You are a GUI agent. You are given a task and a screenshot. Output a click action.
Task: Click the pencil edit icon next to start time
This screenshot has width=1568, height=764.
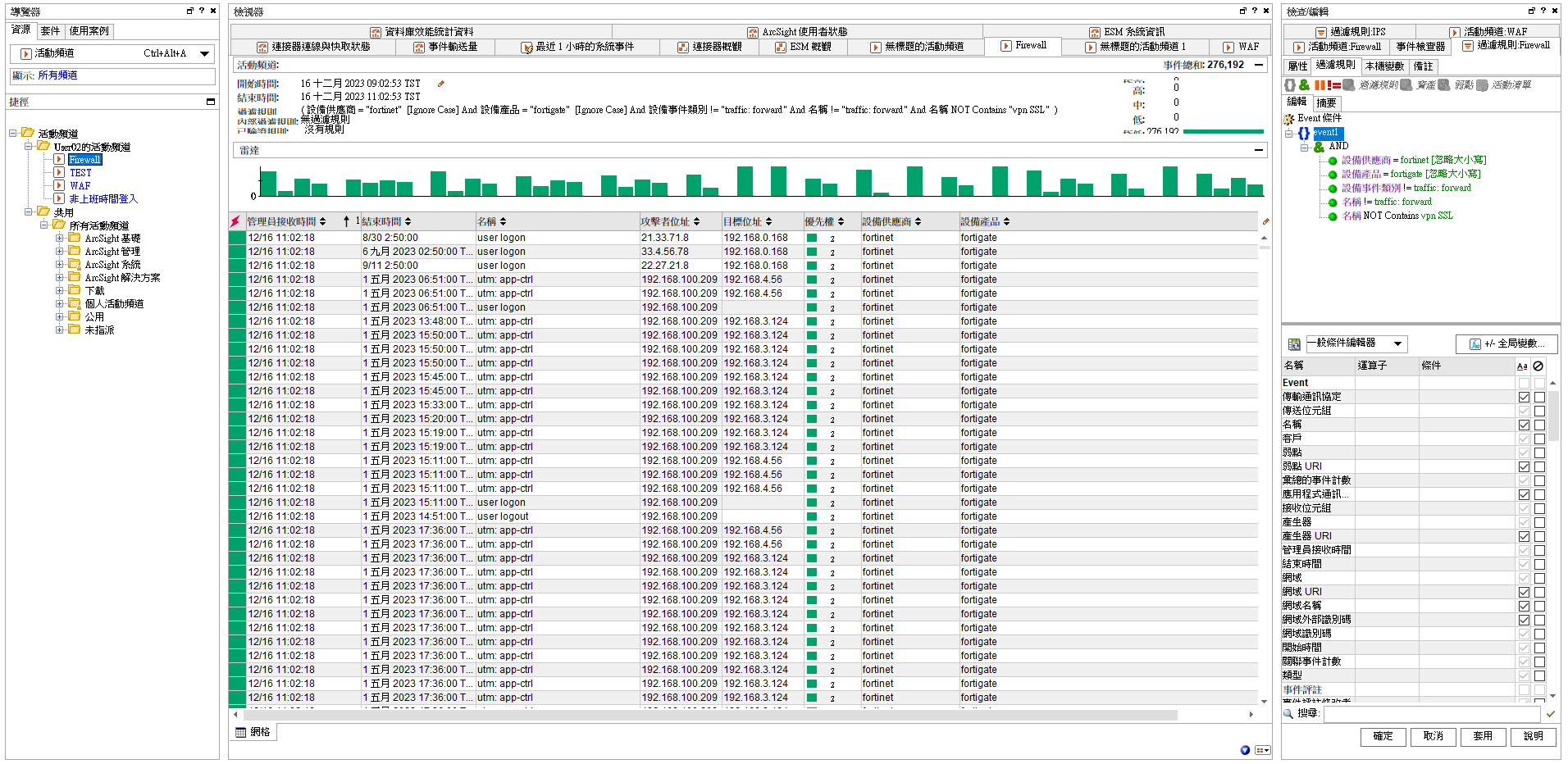click(x=440, y=84)
